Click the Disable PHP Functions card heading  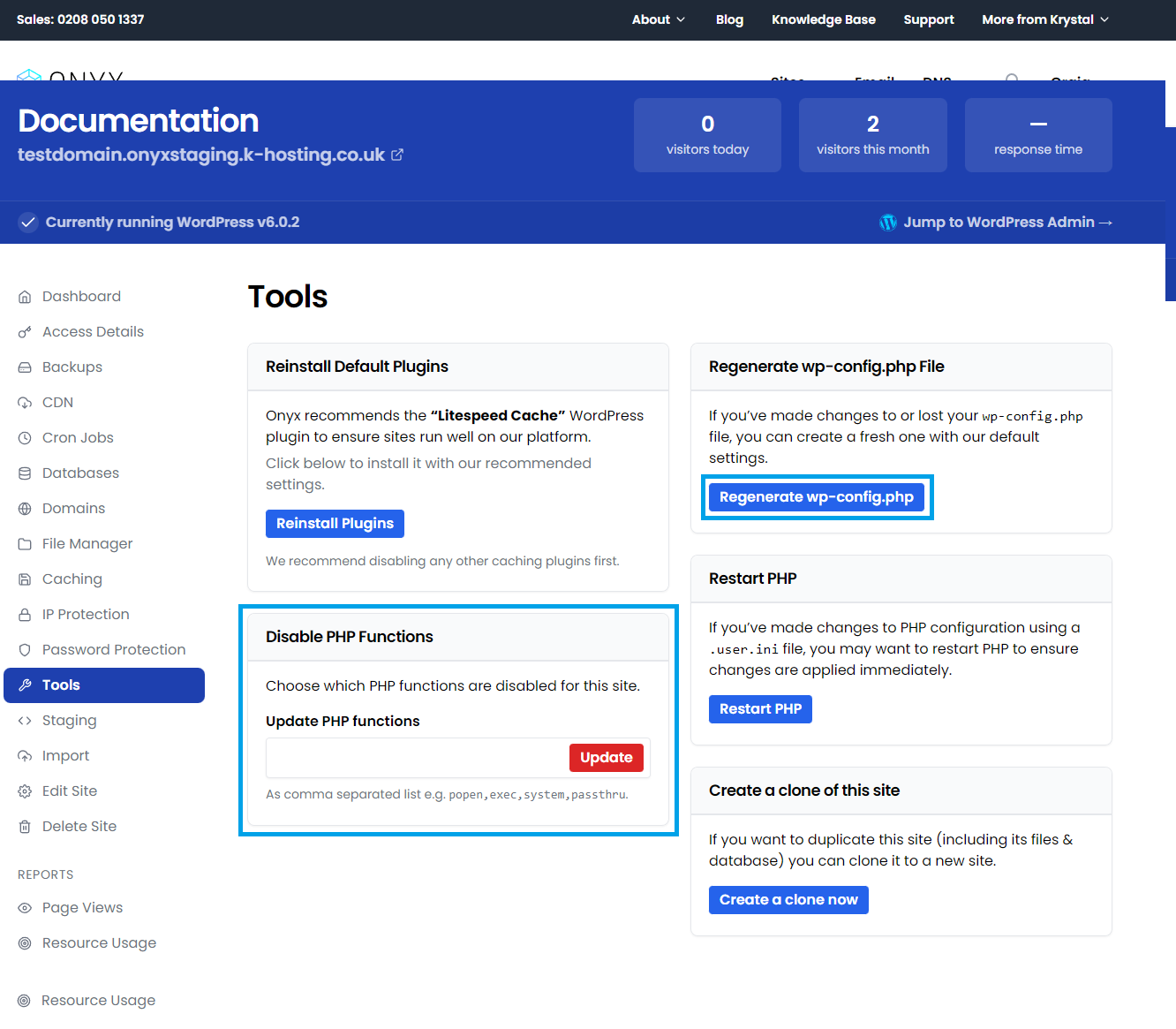[350, 637]
